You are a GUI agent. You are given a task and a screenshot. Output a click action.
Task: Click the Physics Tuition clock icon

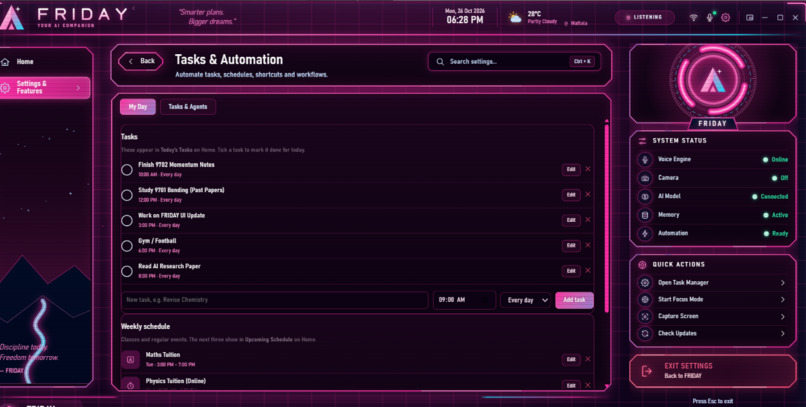(x=131, y=384)
